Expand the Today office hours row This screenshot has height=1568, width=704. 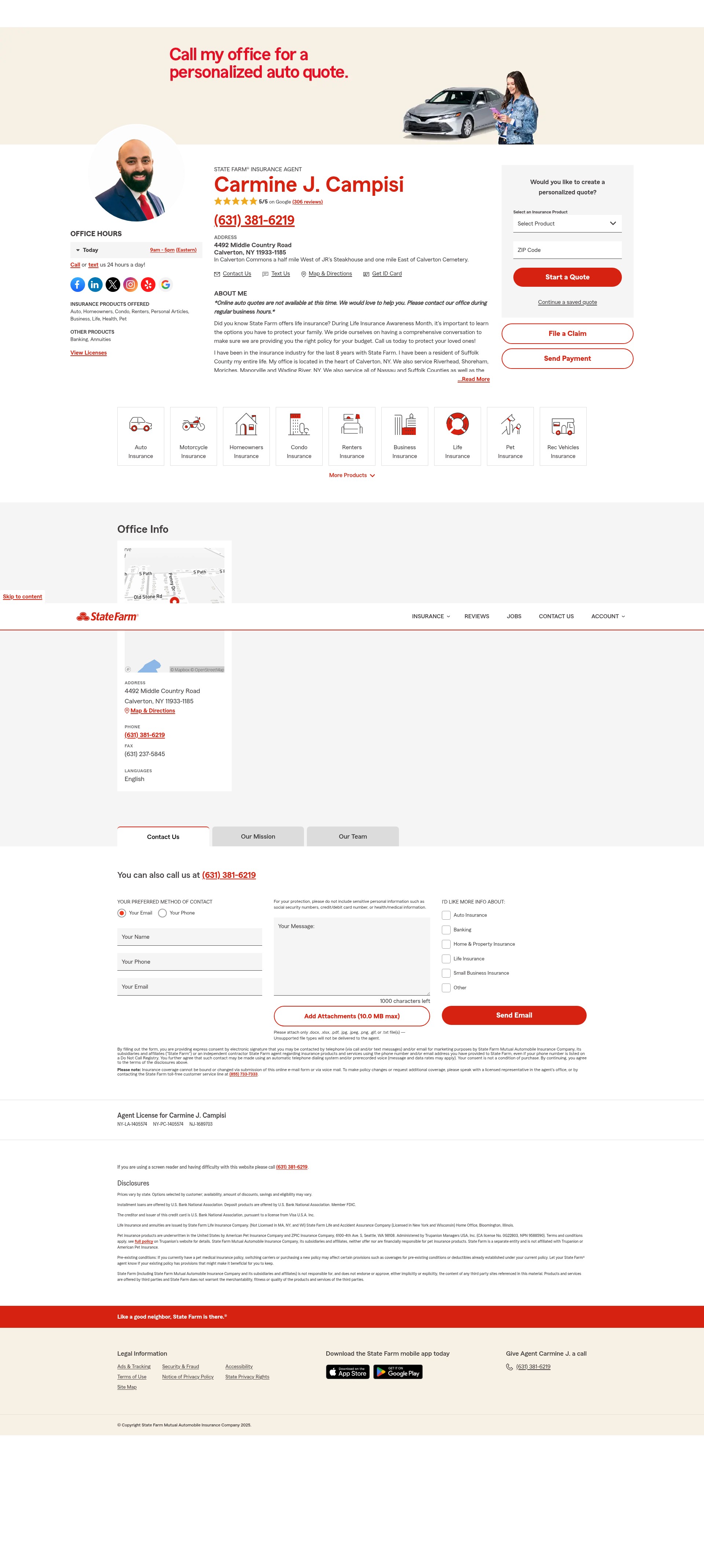coord(136,250)
